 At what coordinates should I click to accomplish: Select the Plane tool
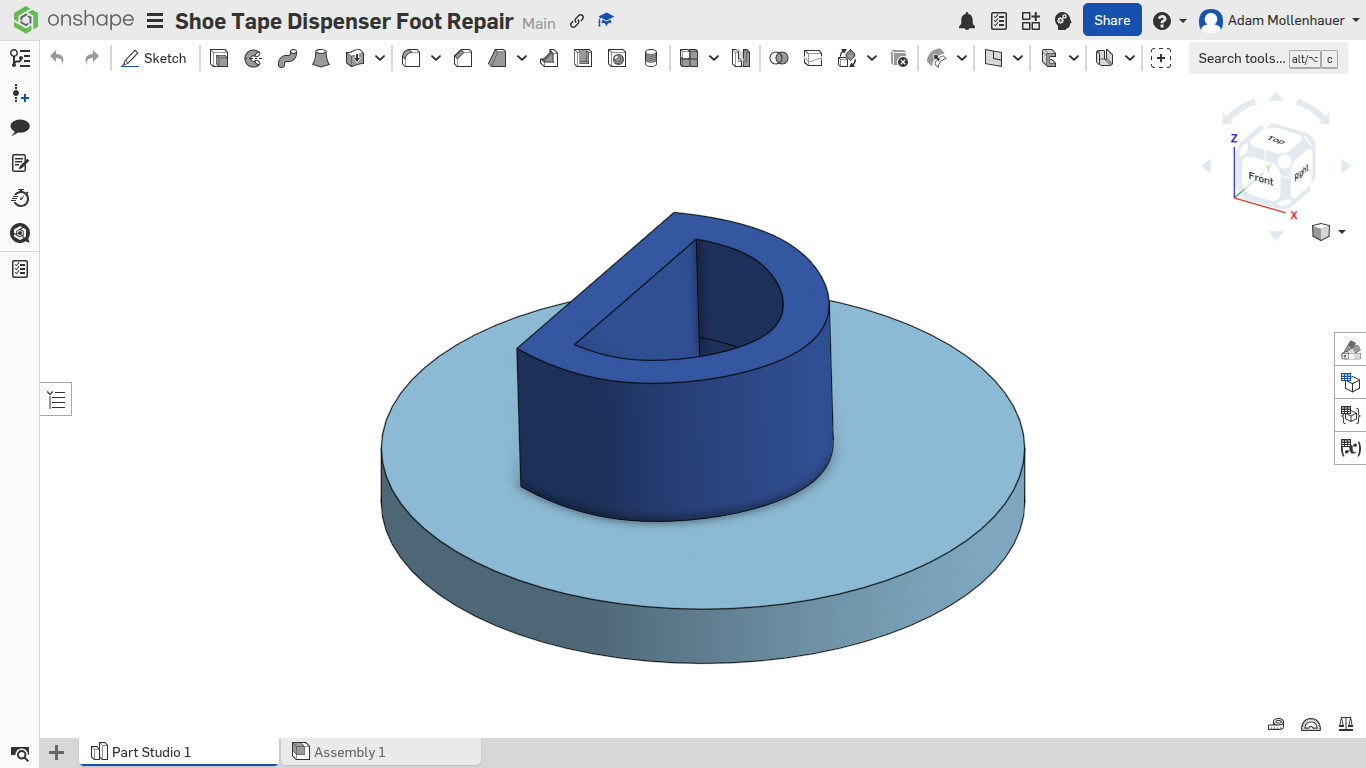[x=993, y=58]
